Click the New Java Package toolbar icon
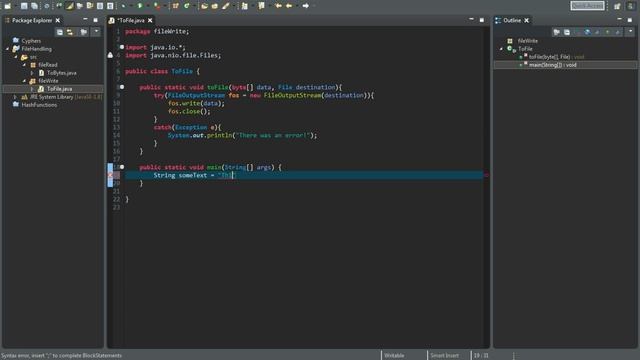The width and height of the screenshot is (640, 360). pyautogui.click(x=176, y=6)
